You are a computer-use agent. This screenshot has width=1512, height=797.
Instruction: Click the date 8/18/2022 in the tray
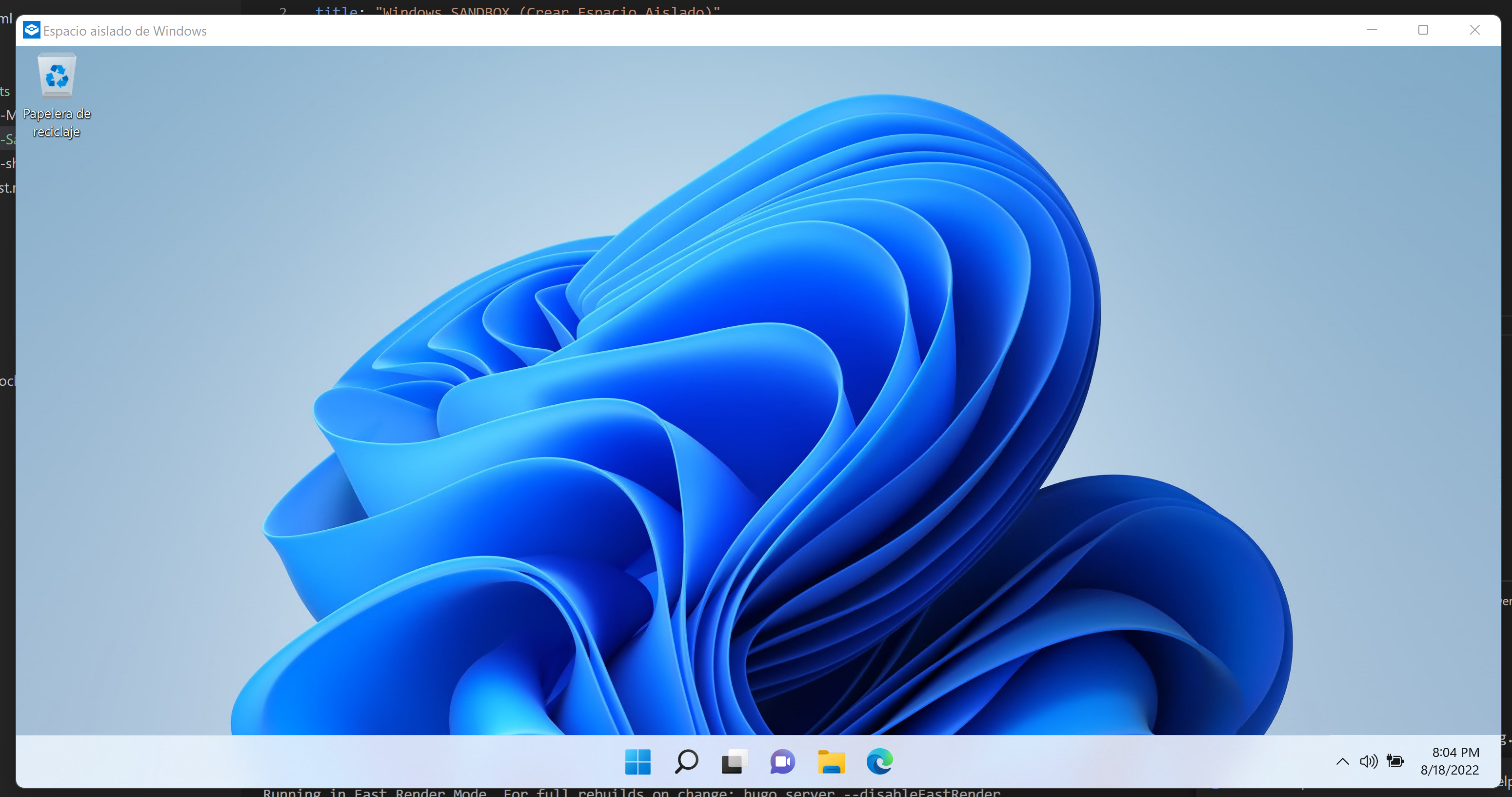coord(1450,770)
